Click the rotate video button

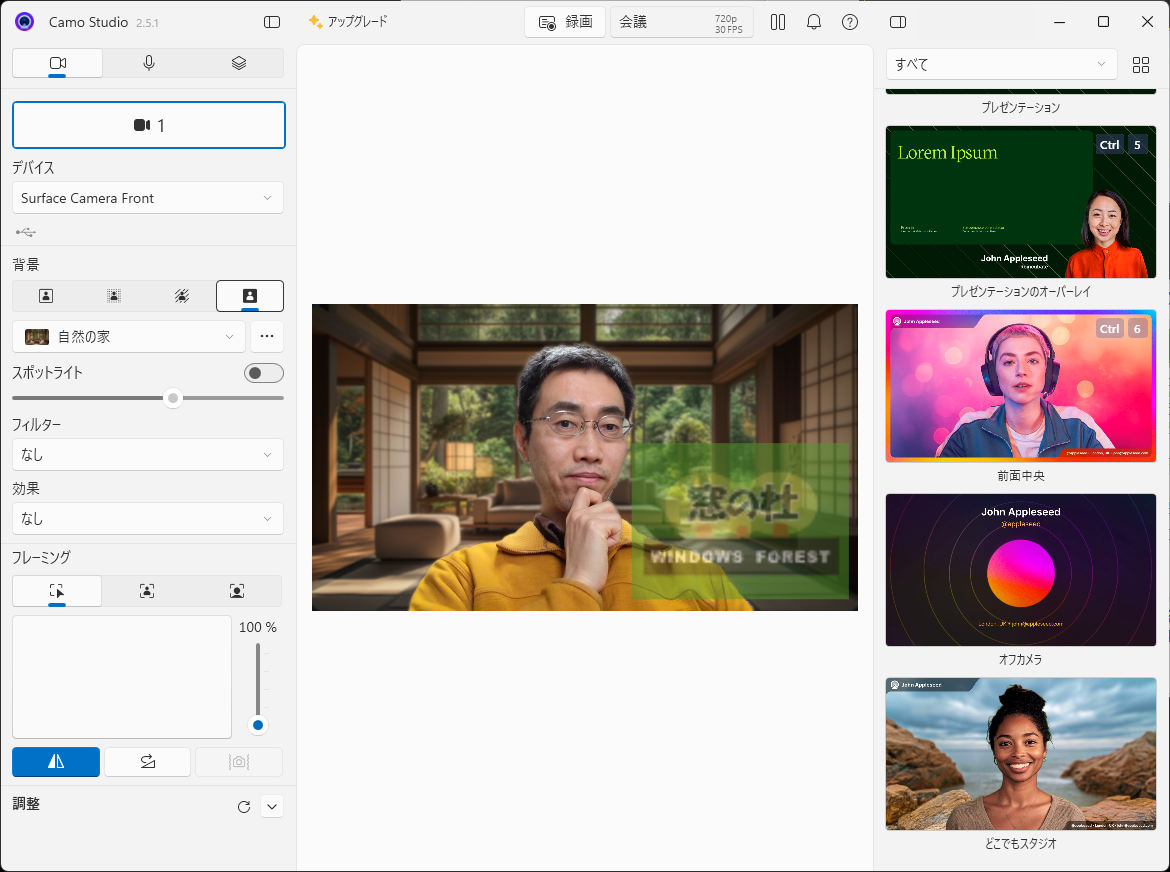pos(148,762)
